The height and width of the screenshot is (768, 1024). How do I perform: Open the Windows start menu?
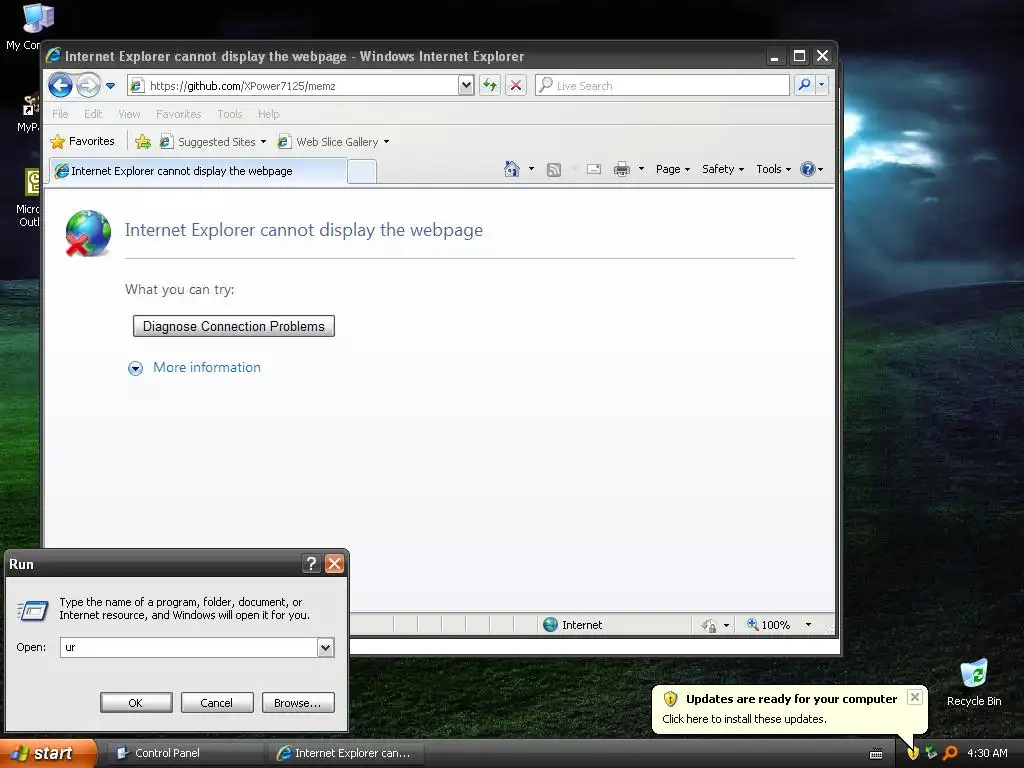coord(47,754)
